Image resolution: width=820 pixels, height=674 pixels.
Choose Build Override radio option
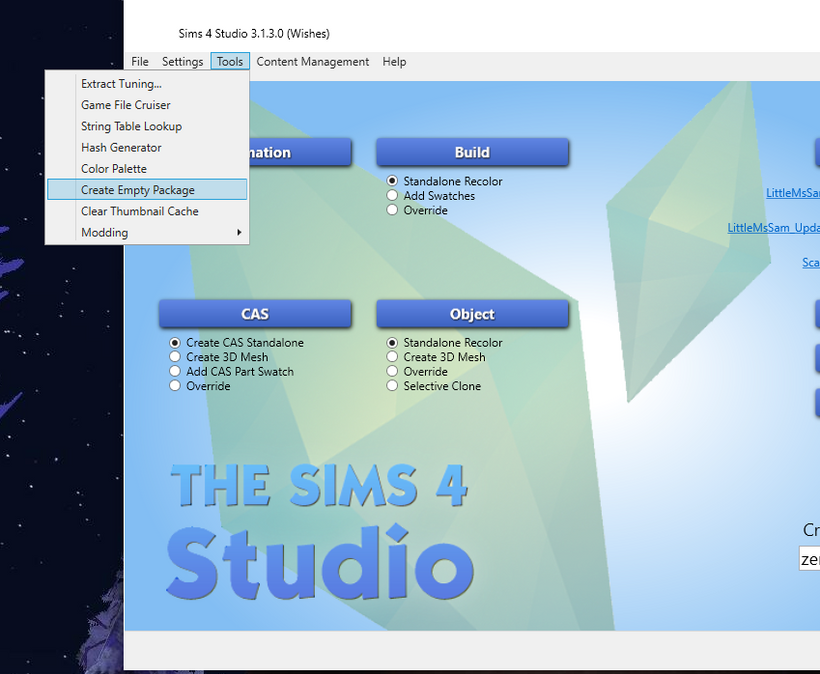(393, 210)
